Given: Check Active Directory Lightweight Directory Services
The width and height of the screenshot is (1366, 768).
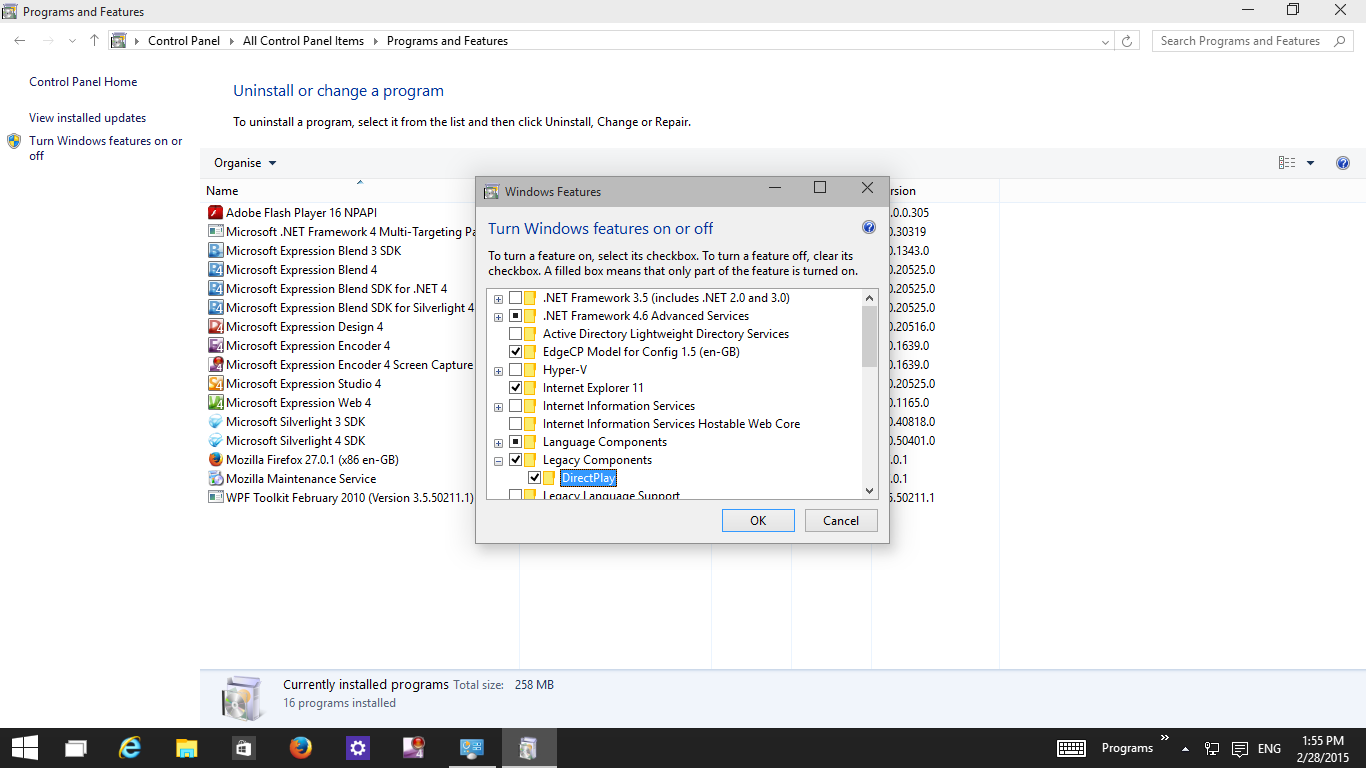Looking at the screenshot, I should coord(515,334).
